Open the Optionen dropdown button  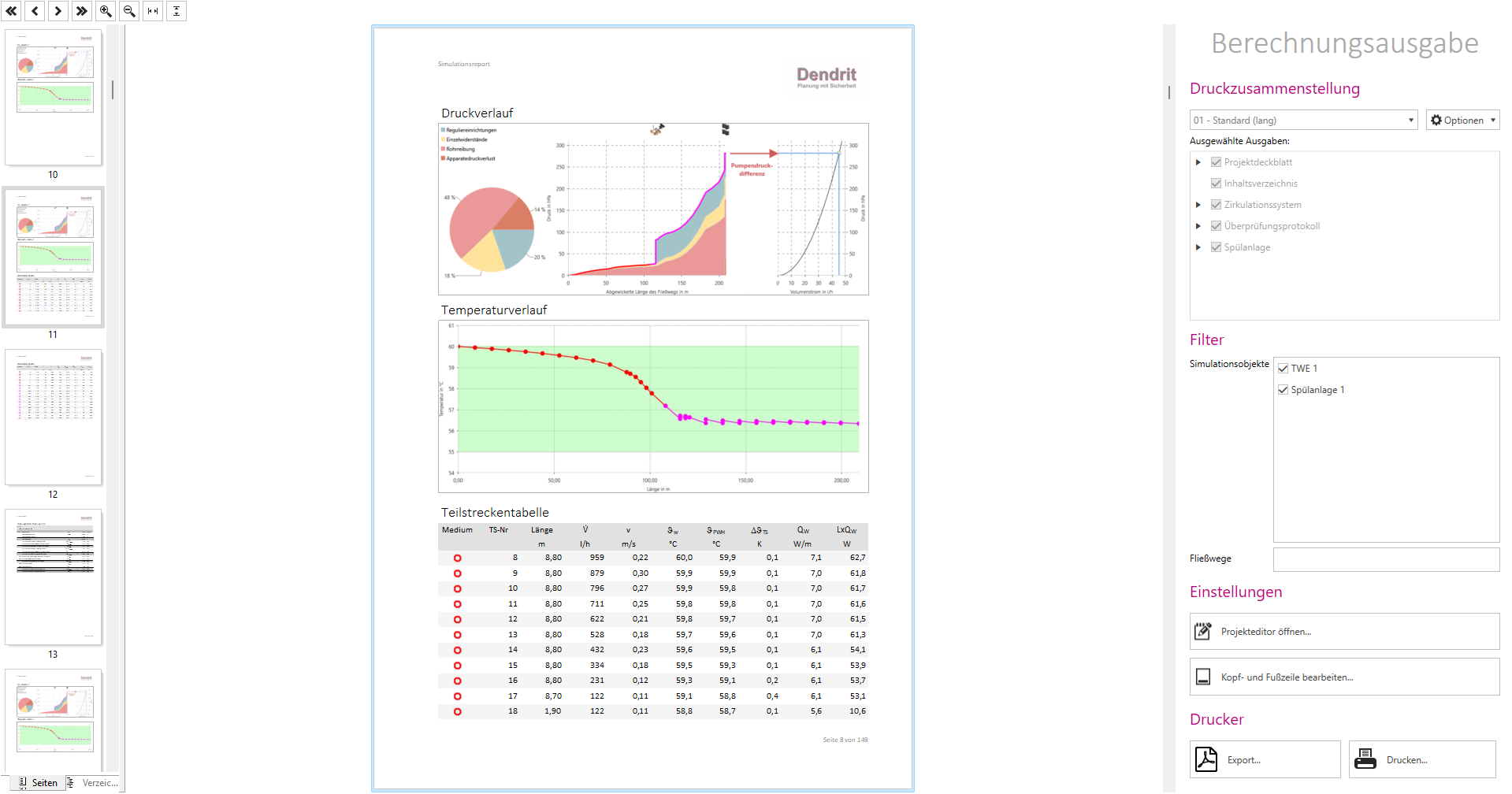click(1462, 120)
